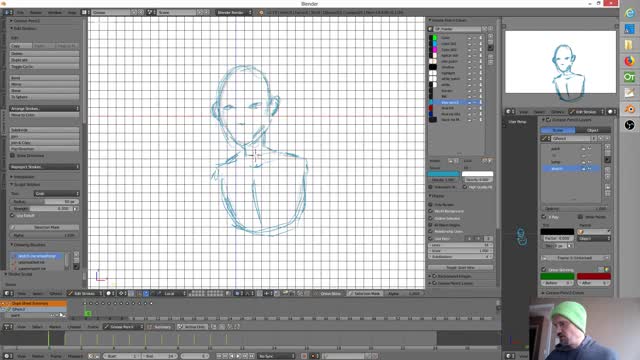The image size is (640, 360).
Task: Click the Subdivide strokes button
Action: pyautogui.click(x=44, y=130)
